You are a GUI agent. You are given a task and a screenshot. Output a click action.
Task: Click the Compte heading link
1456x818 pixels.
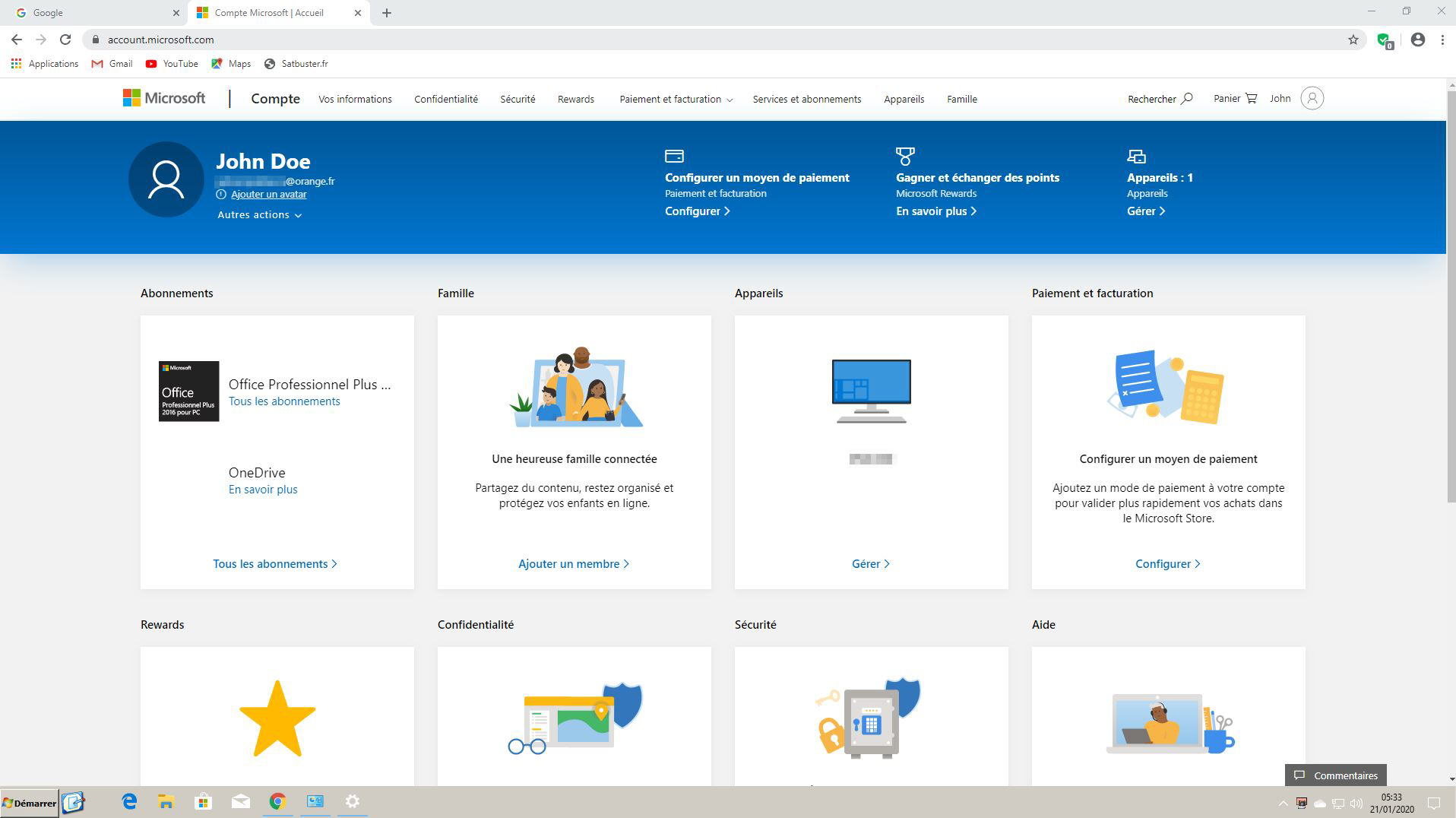[x=275, y=99]
